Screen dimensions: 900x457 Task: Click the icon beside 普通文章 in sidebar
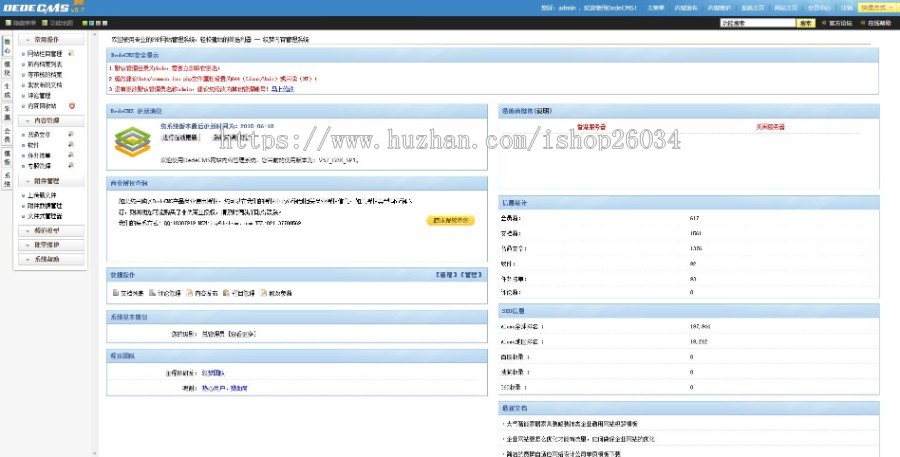pos(71,134)
